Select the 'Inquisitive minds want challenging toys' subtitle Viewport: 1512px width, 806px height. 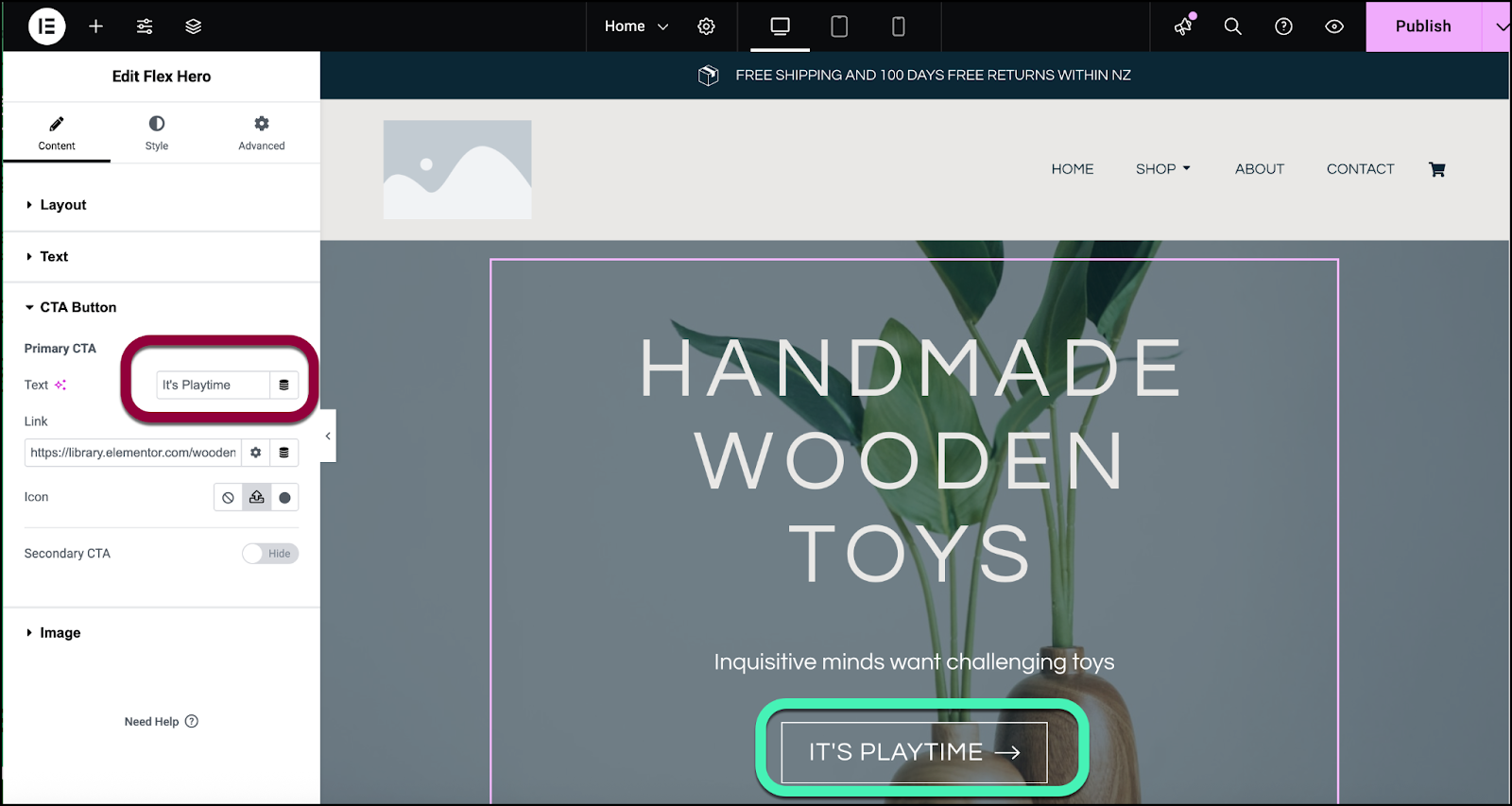[914, 661]
